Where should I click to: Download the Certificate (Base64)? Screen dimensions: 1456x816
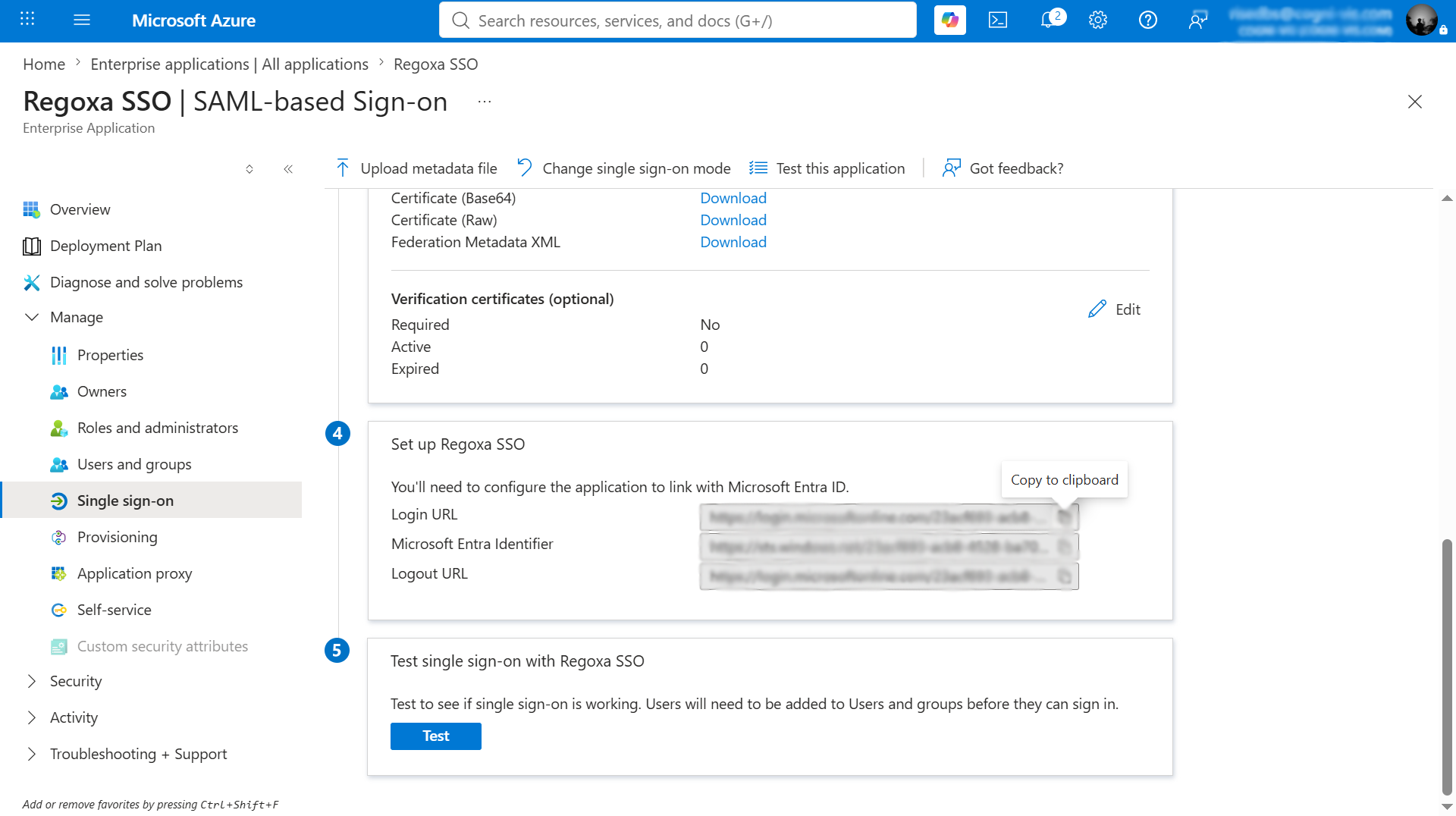point(733,198)
